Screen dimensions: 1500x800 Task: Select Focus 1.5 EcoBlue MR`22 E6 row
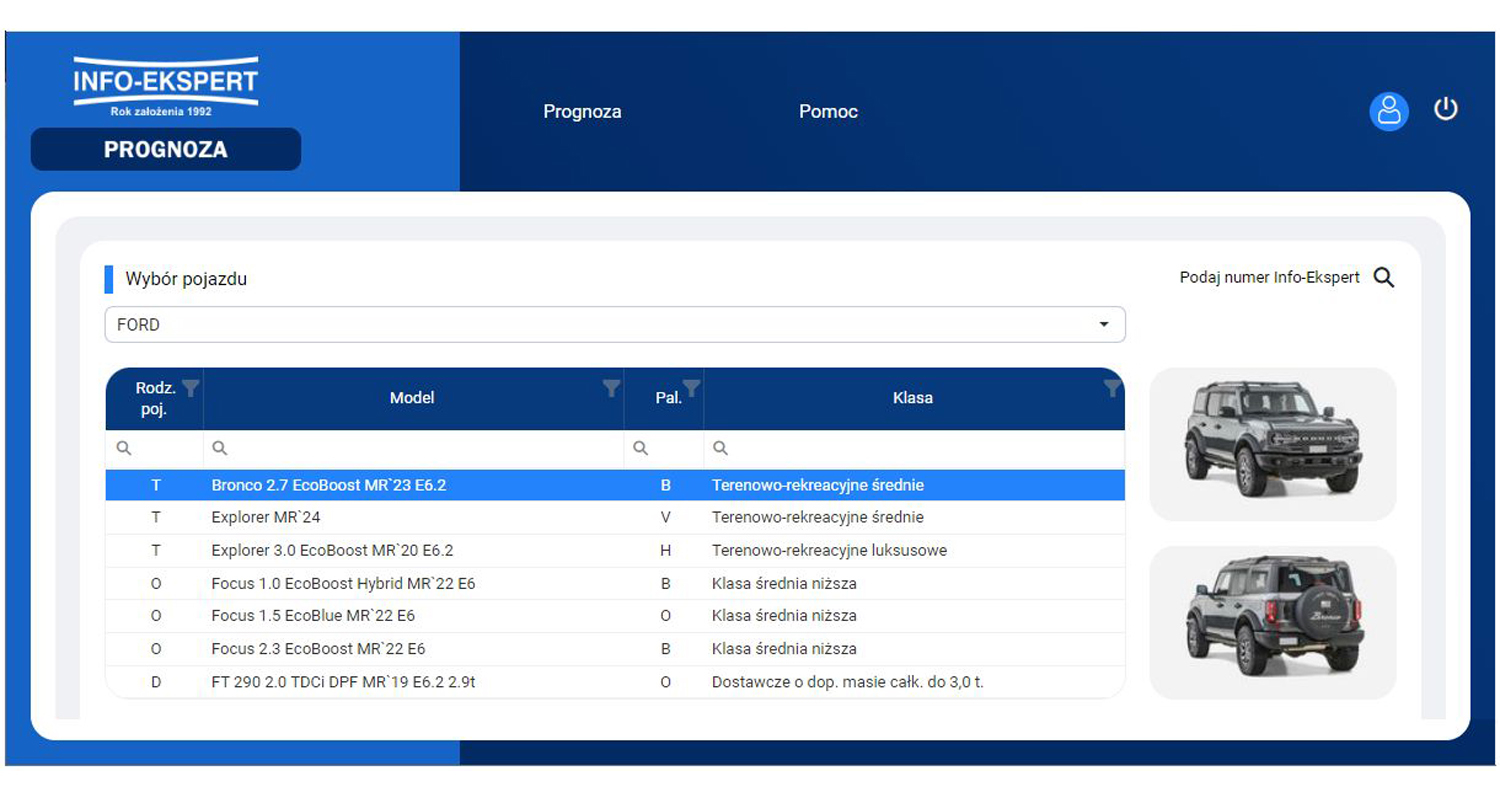(x=614, y=616)
